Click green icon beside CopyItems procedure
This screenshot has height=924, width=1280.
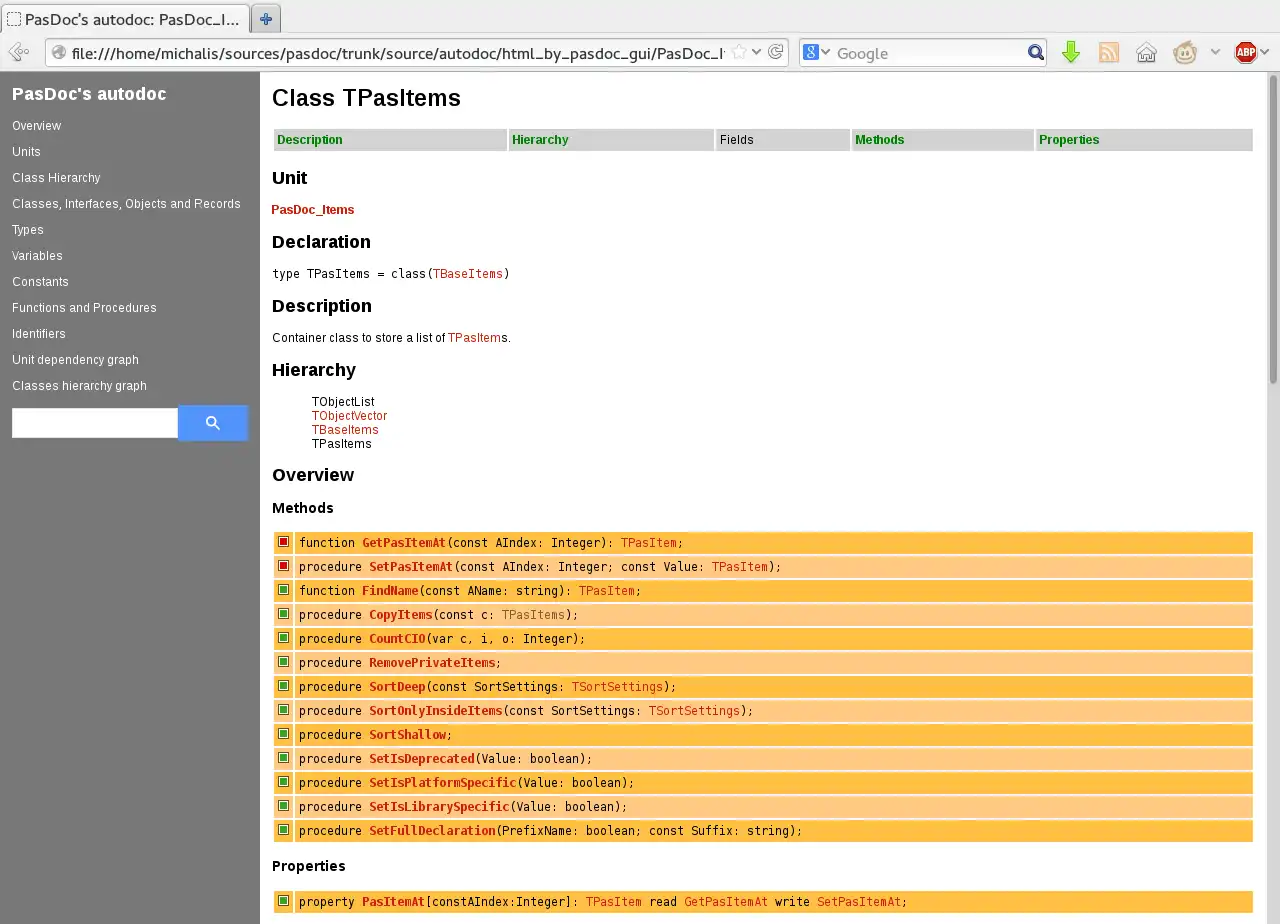pyautogui.click(x=284, y=614)
